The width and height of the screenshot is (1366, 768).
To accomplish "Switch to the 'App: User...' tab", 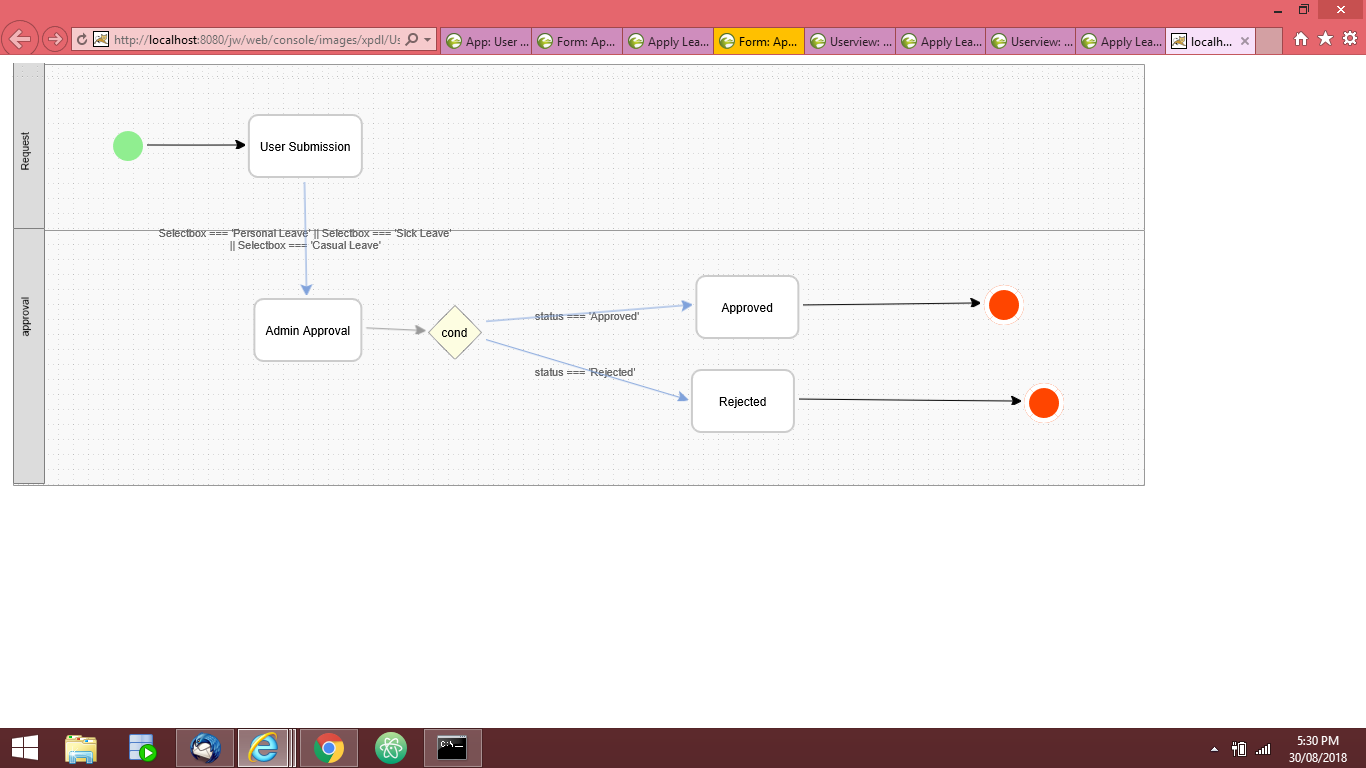I will tap(486, 41).
